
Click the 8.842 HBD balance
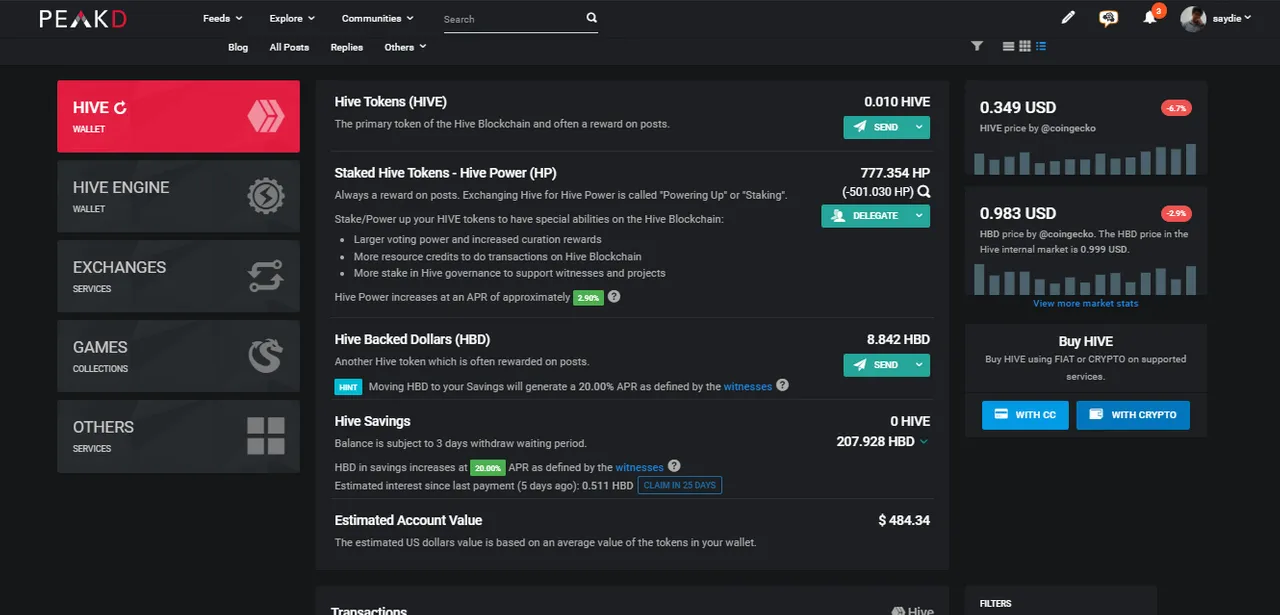click(898, 339)
